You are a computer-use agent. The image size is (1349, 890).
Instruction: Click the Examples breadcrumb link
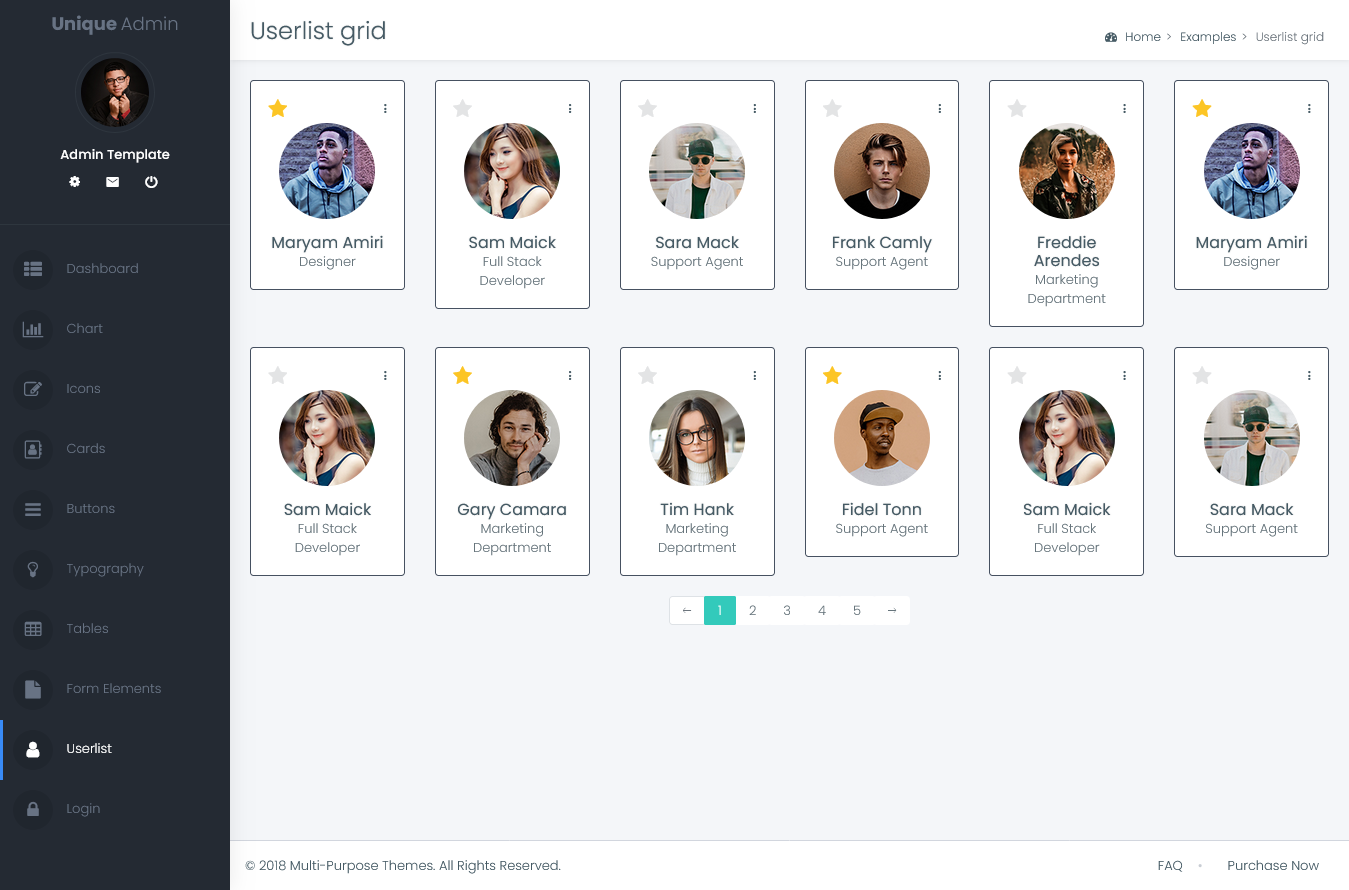pyautogui.click(x=1208, y=36)
